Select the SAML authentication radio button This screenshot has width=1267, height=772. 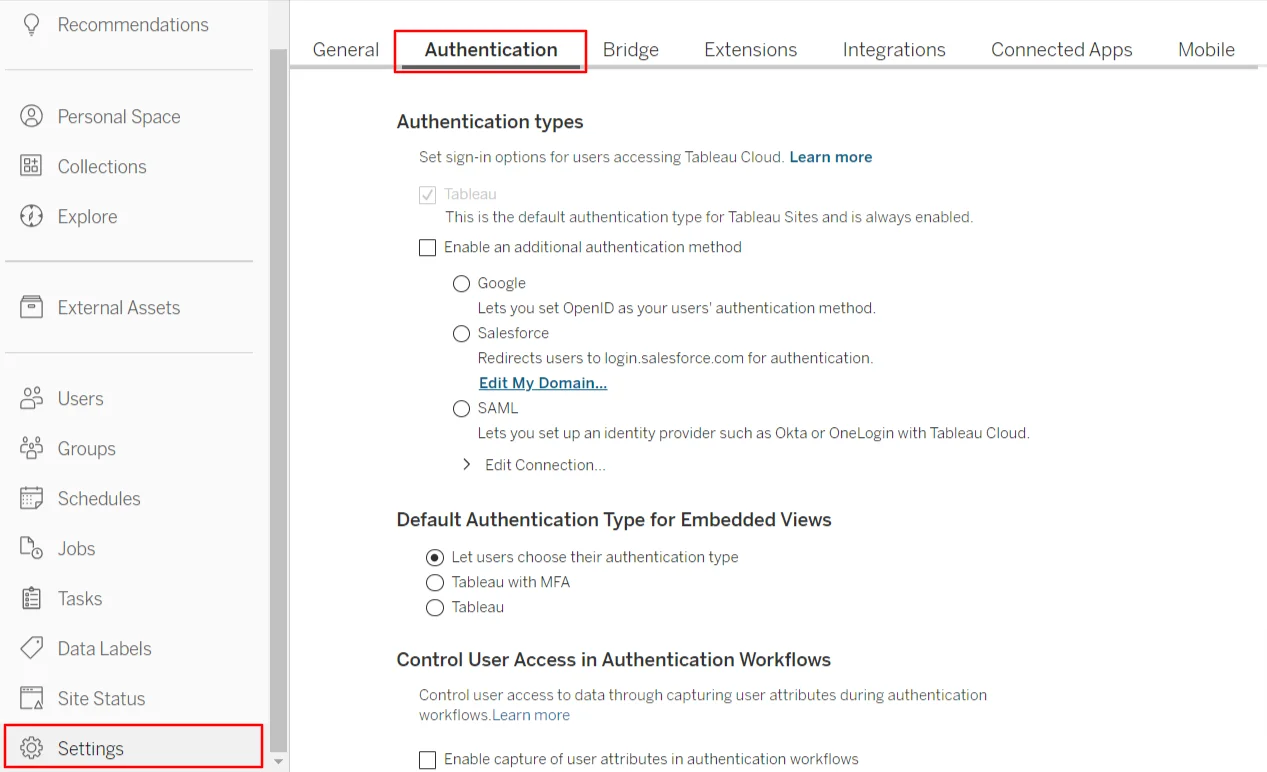coord(461,409)
